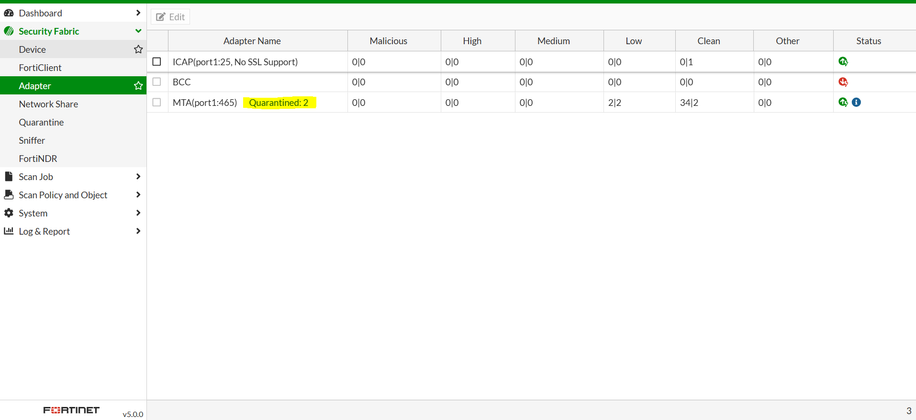Select the Adapter menu item
Image resolution: width=916 pixels, height=420 pixels.
click(x=73, y=86)
